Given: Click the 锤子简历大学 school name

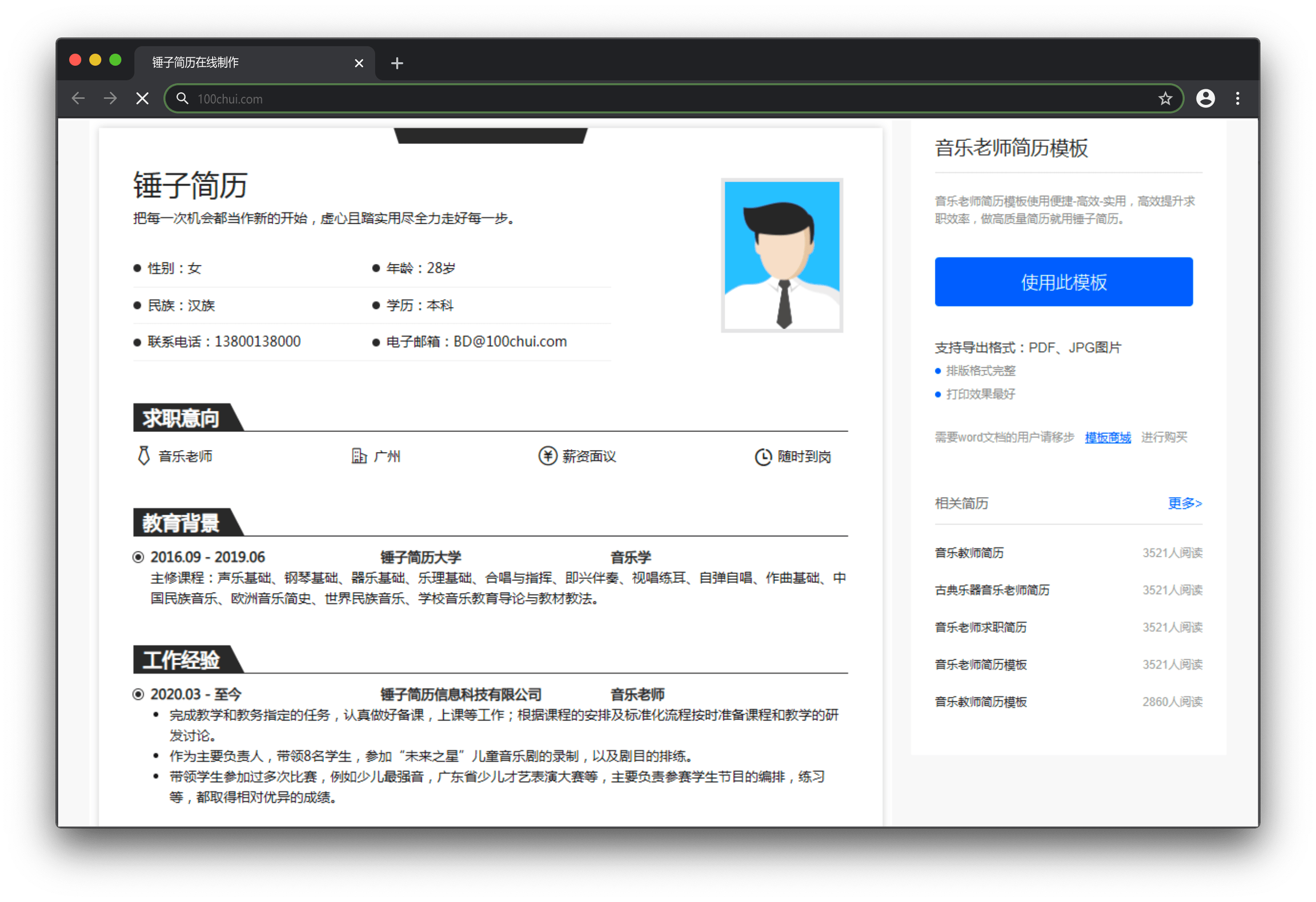Looking at the screenshot, I should point(421,557).
